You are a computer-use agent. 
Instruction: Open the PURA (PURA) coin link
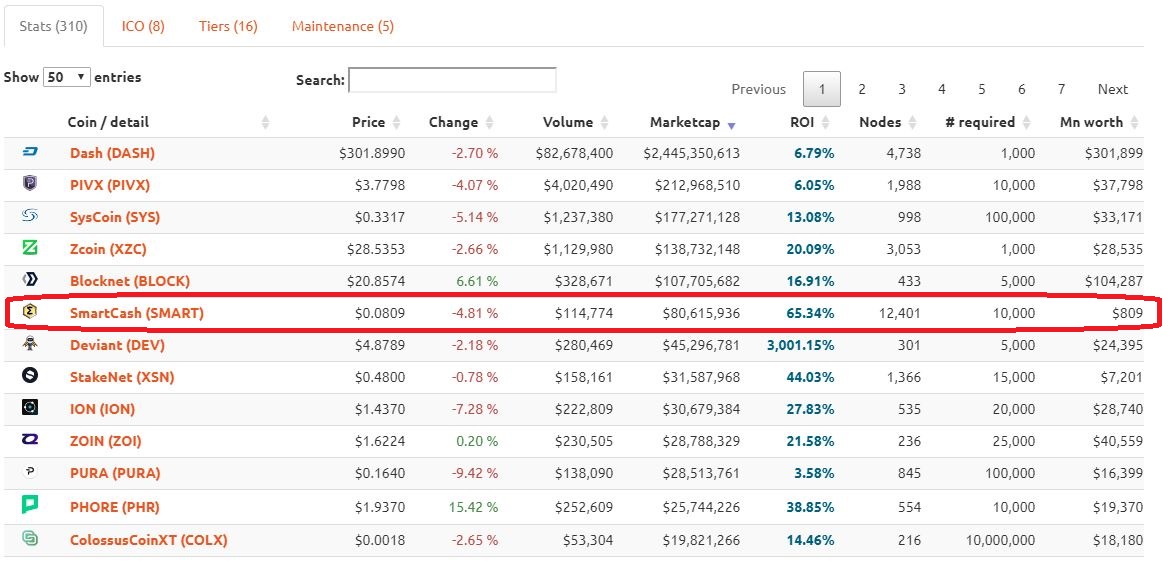pyautogui.click(x=115, y=473)
